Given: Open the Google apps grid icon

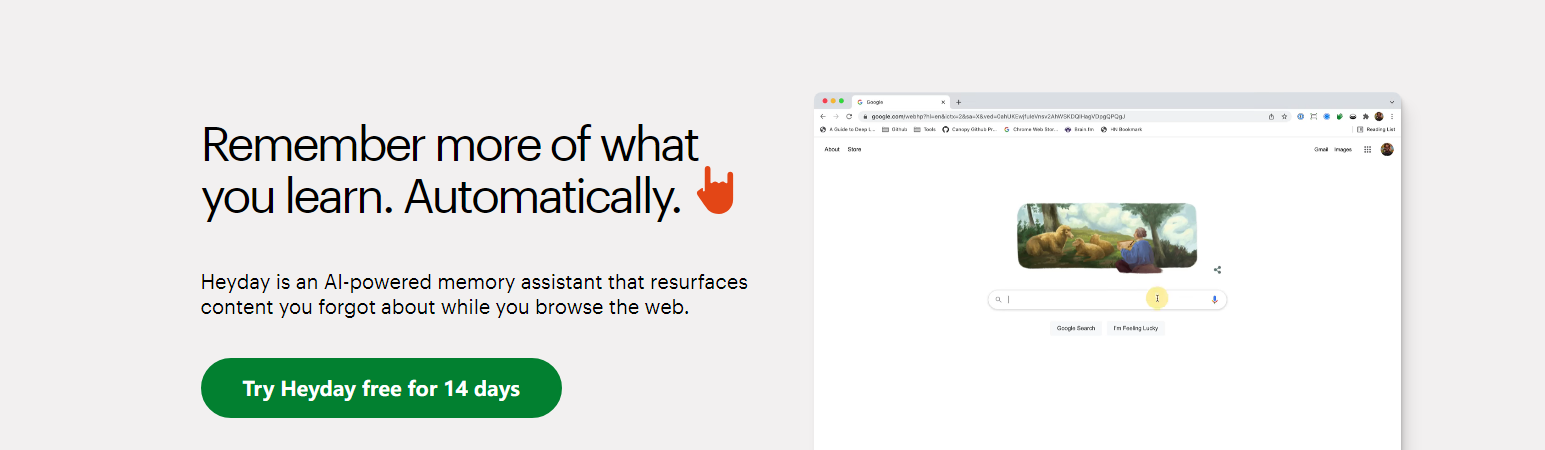Looking at the screenshot, I should tap(1367, 149).
